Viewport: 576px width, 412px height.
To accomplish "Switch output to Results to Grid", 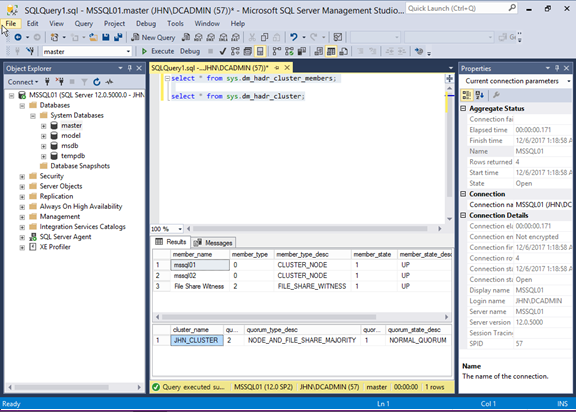I will pyautogui.click(x=331, y=51).
